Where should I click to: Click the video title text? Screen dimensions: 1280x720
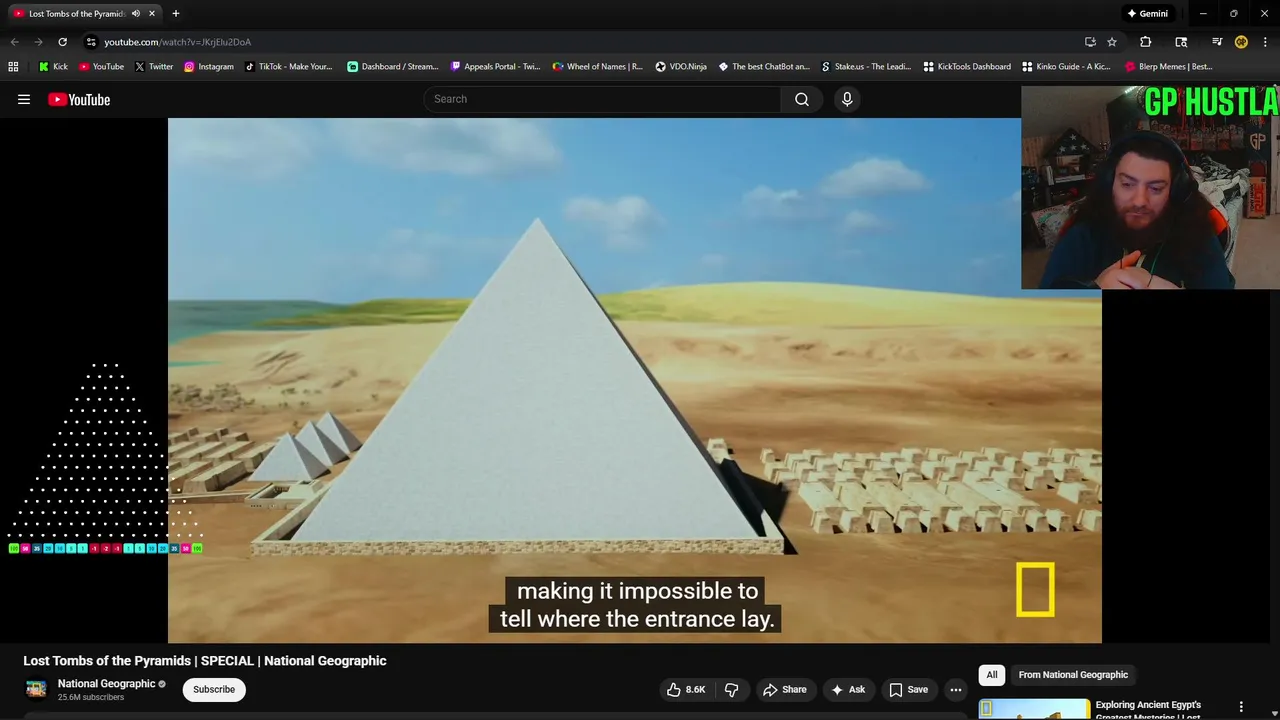pos(205,661)
